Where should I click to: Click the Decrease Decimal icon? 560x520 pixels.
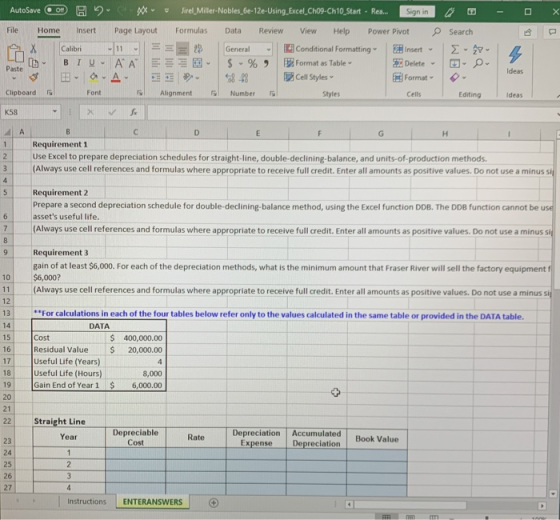(x=244, y=78)
